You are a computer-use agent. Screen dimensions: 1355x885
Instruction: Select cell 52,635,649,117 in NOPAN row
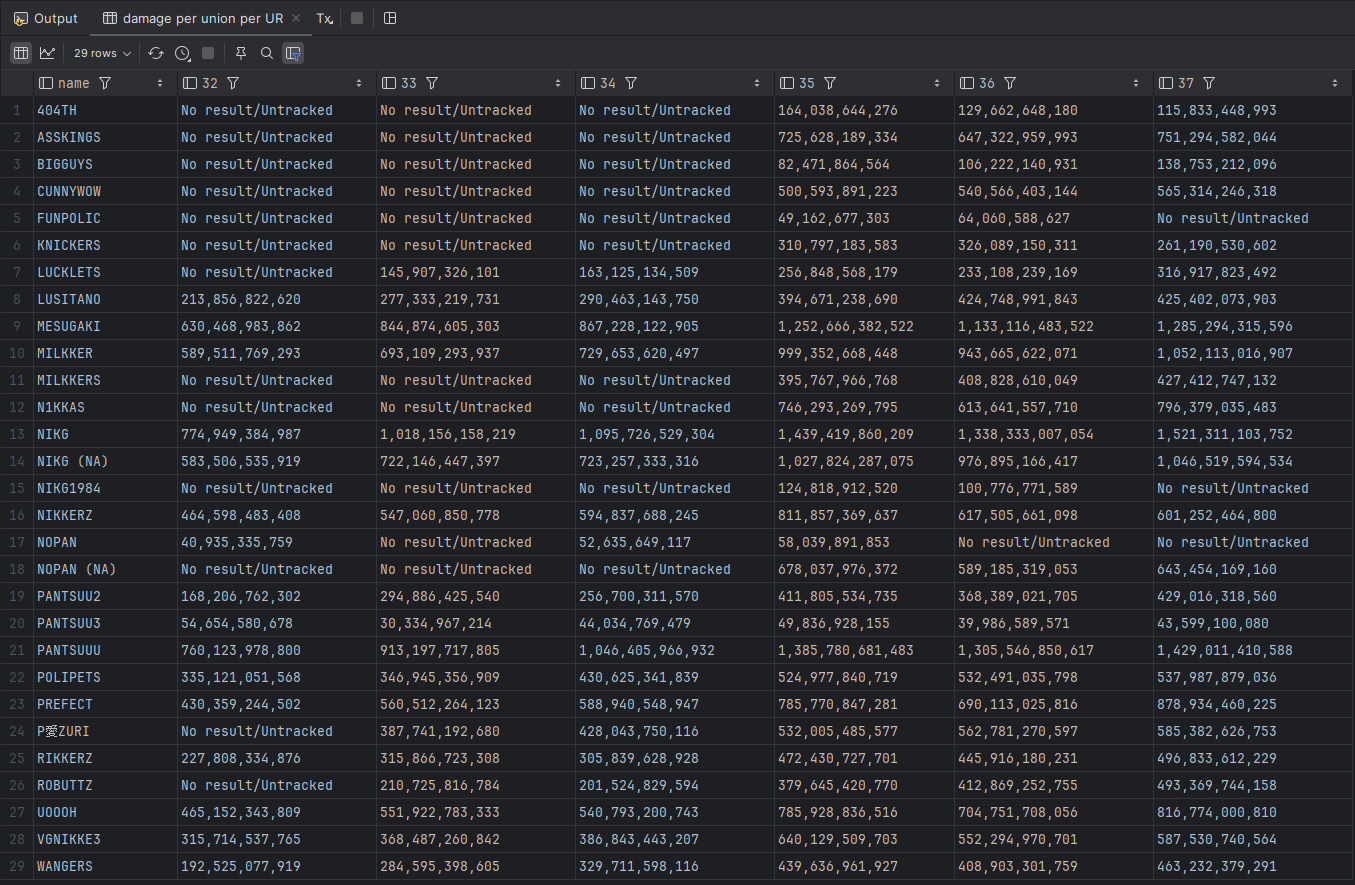click(x=675, y=542)
